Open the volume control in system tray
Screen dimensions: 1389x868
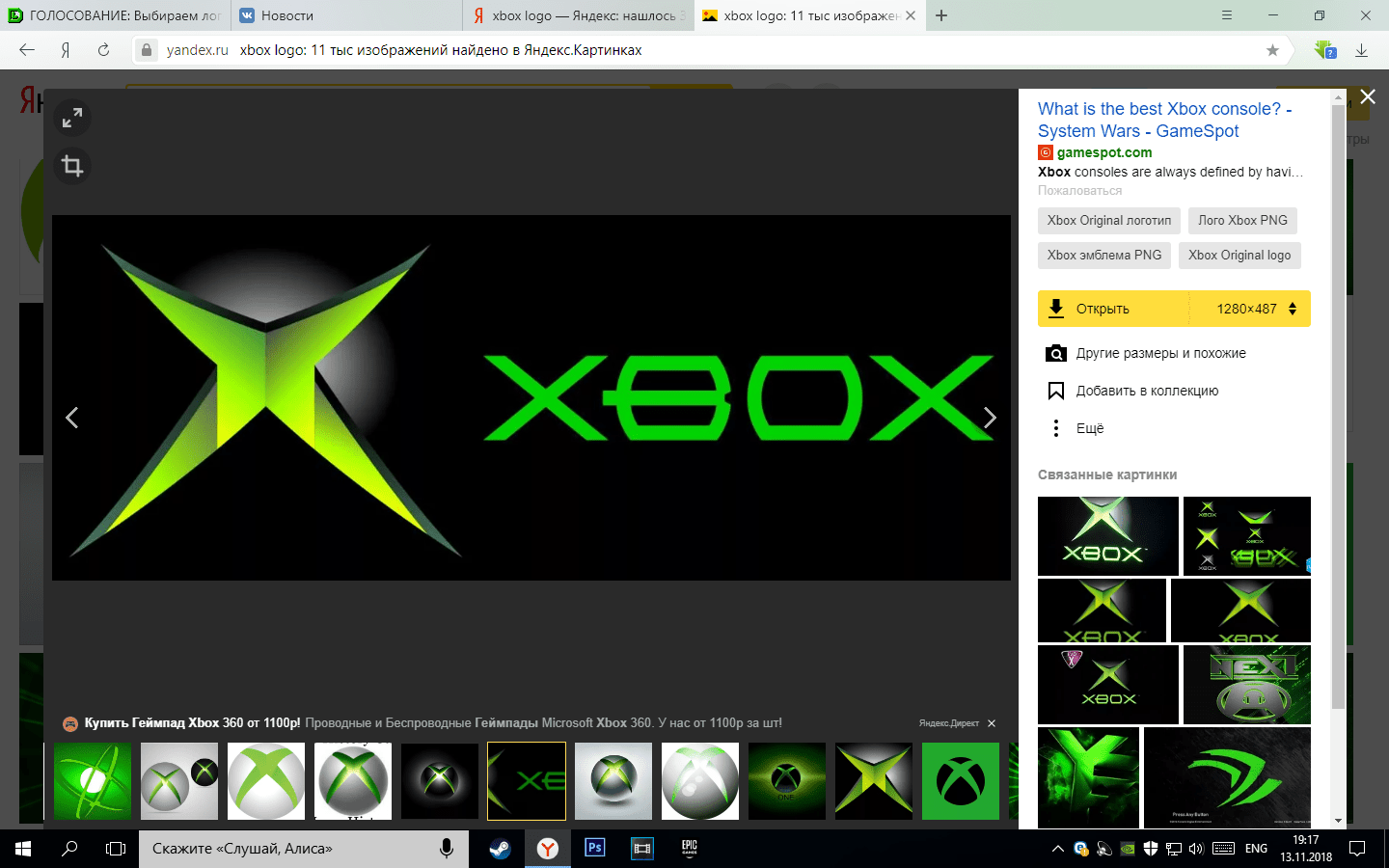tap(1197, 849)
